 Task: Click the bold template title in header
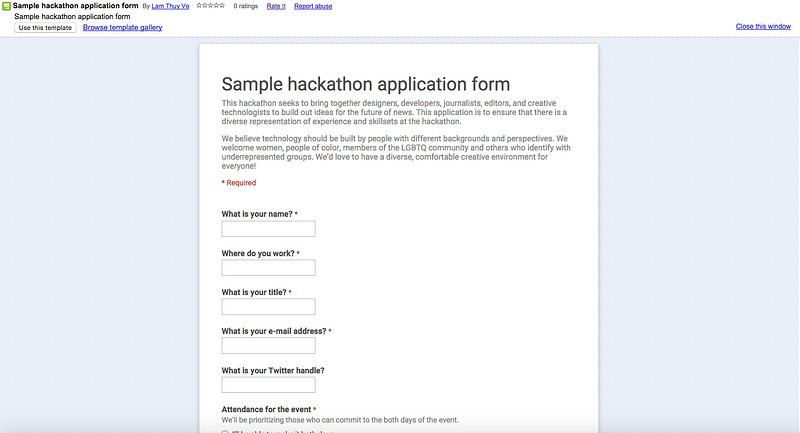click(76, 6)
